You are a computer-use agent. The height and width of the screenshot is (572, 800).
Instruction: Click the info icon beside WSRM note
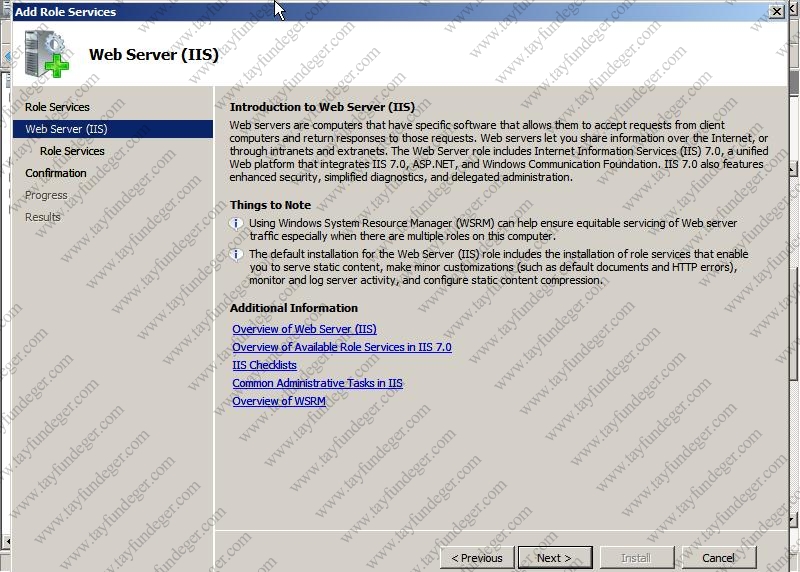(236, 223)
